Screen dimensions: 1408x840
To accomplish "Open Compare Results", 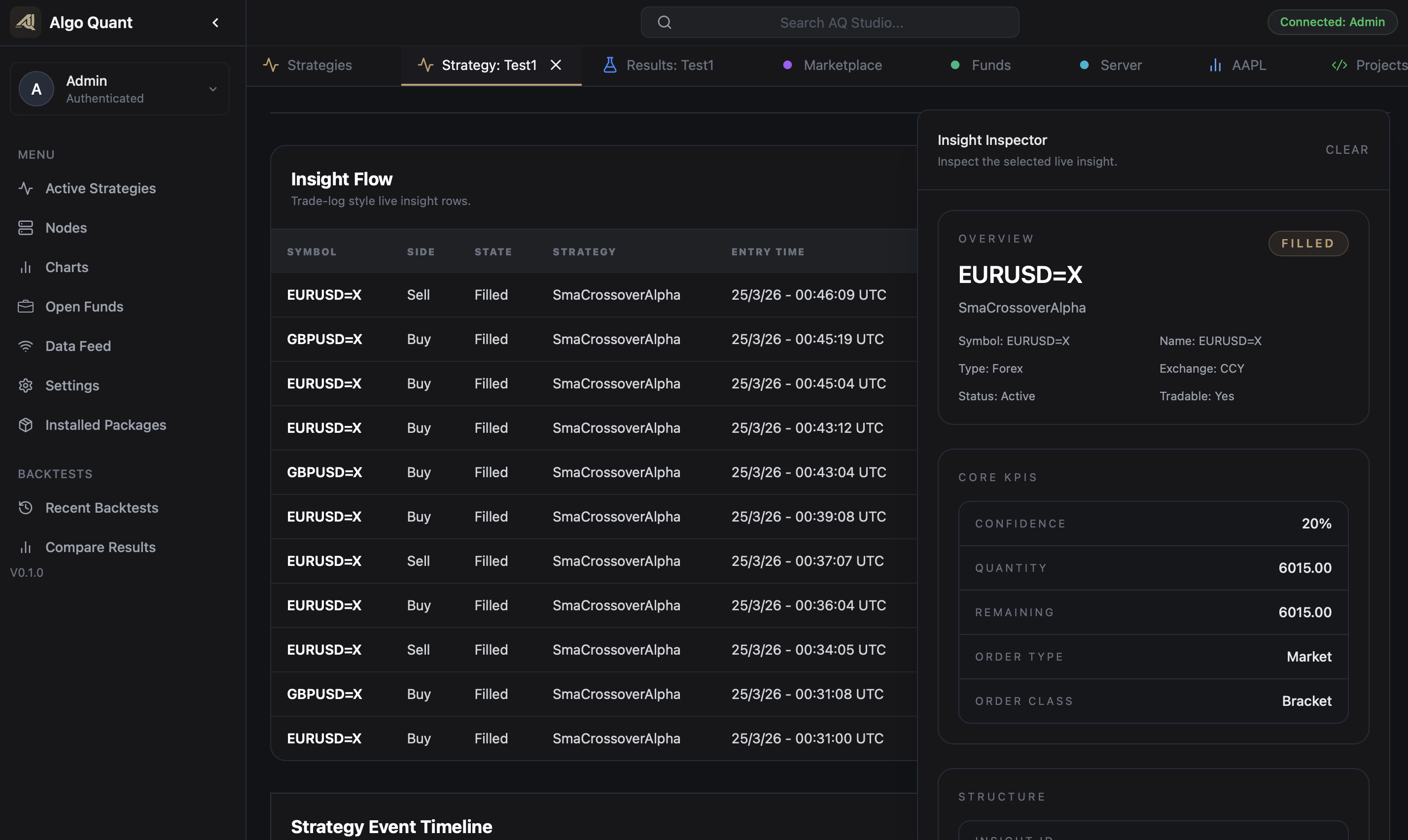I will [x=100, y=547].
